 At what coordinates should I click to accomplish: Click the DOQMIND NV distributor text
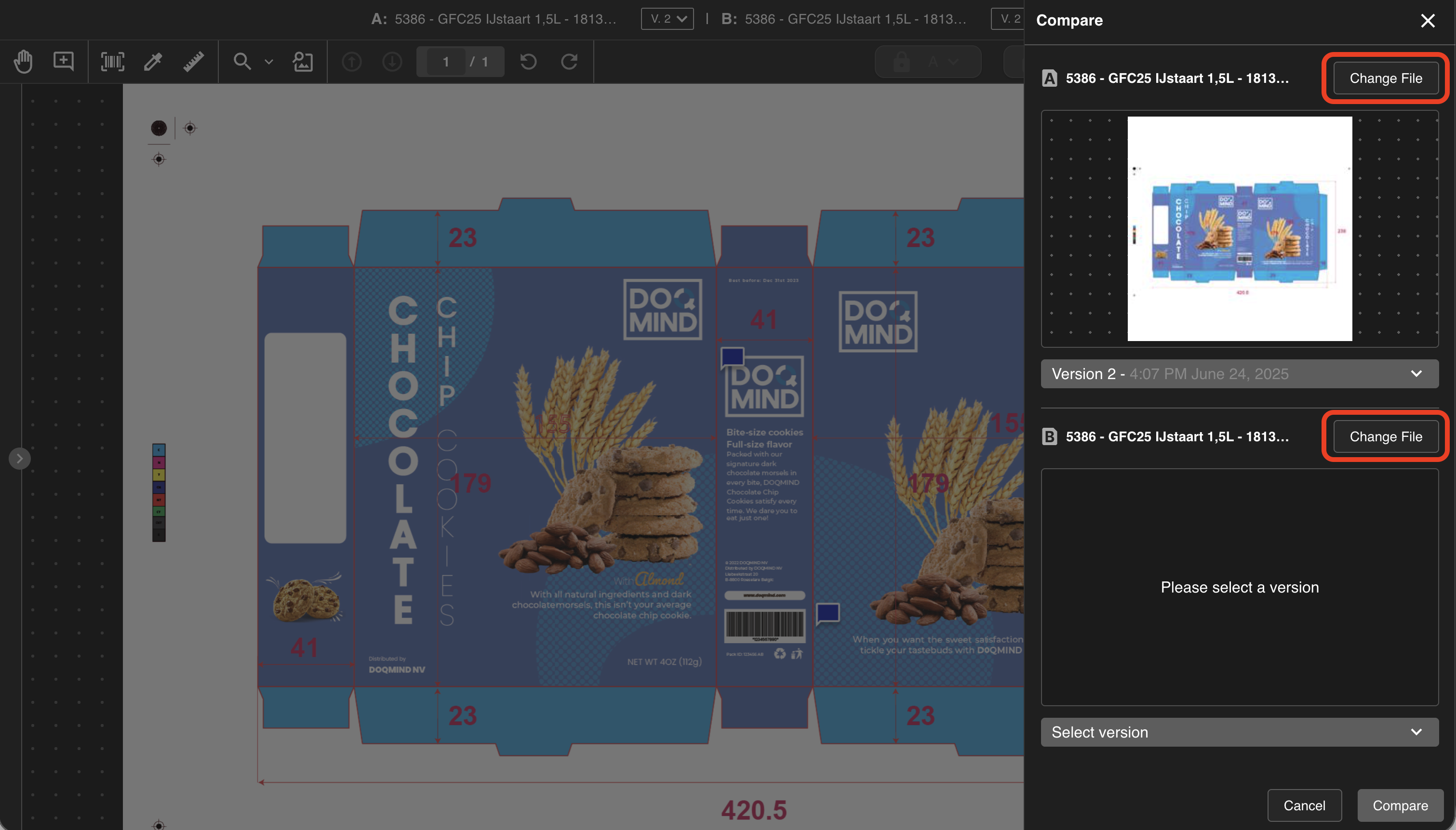397,670
